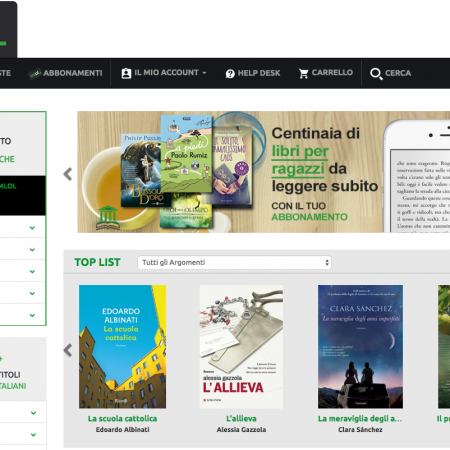Open the Tutti gli Argomenti dropdown

(x=234, y=263)
